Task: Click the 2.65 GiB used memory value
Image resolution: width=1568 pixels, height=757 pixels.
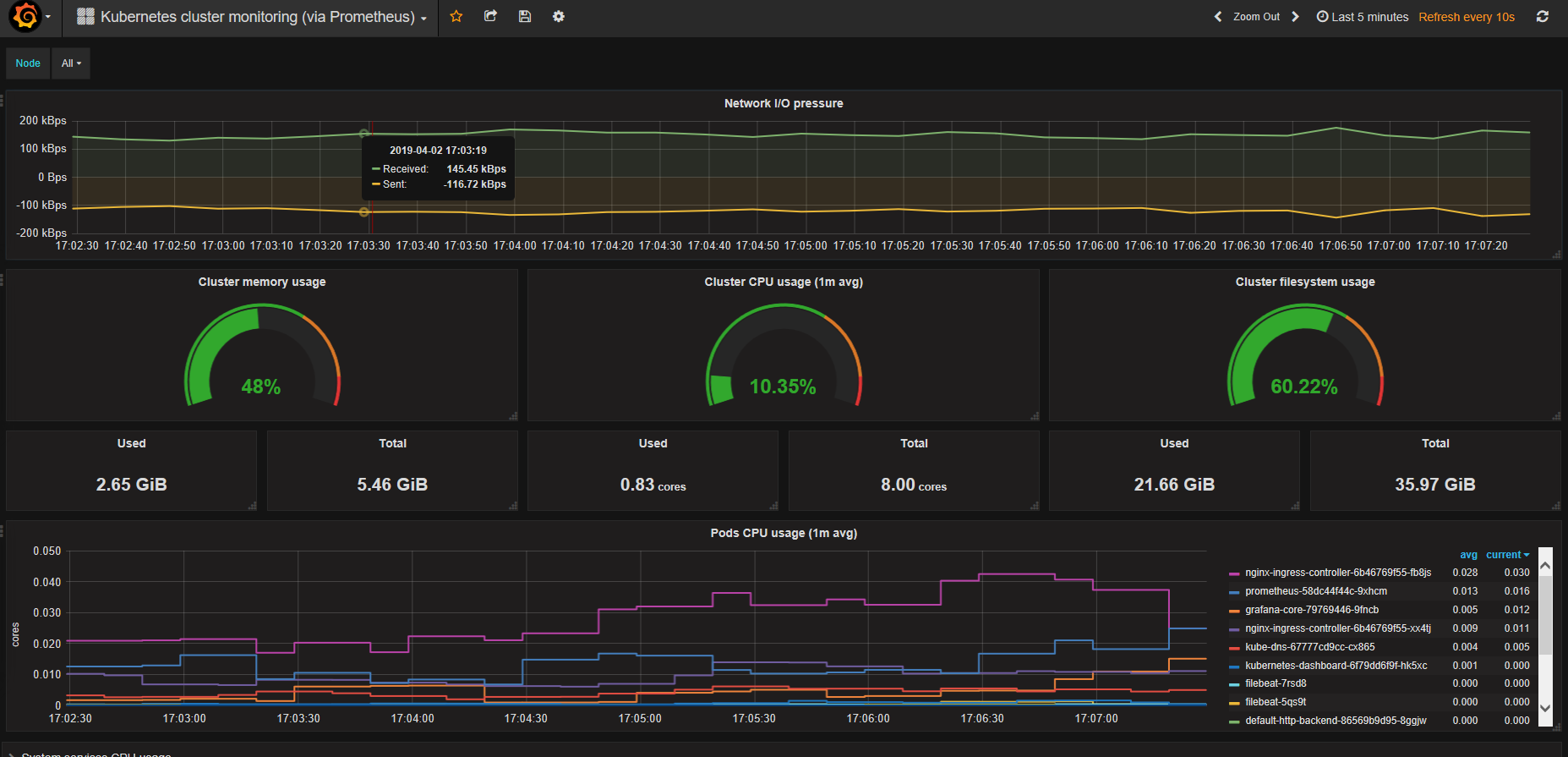Action: [x=132, y=485]
